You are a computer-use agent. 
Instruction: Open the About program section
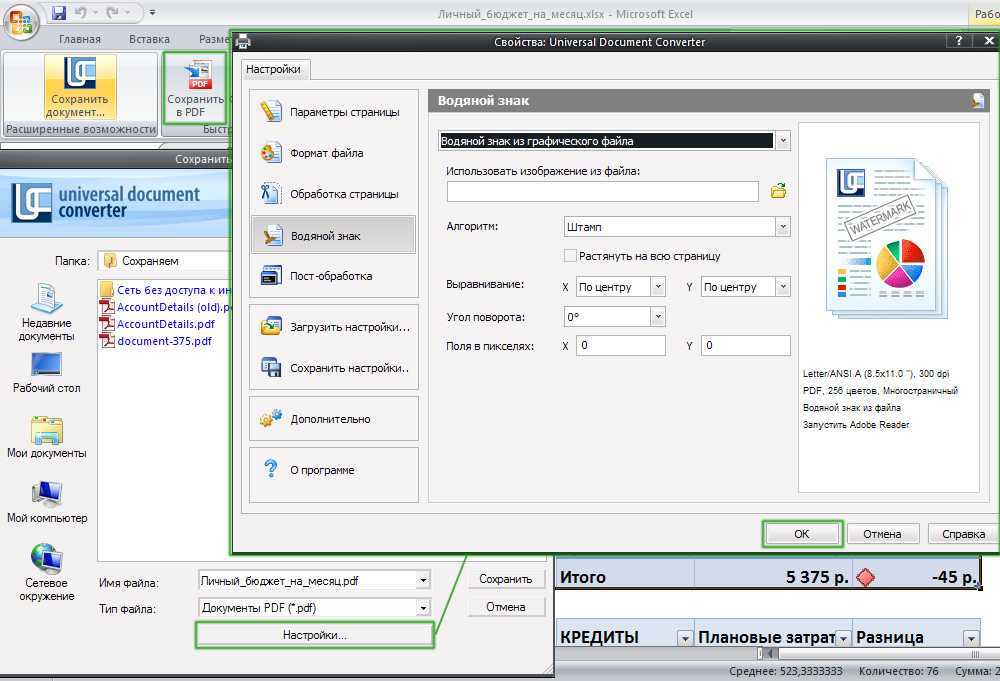point(334,470)
